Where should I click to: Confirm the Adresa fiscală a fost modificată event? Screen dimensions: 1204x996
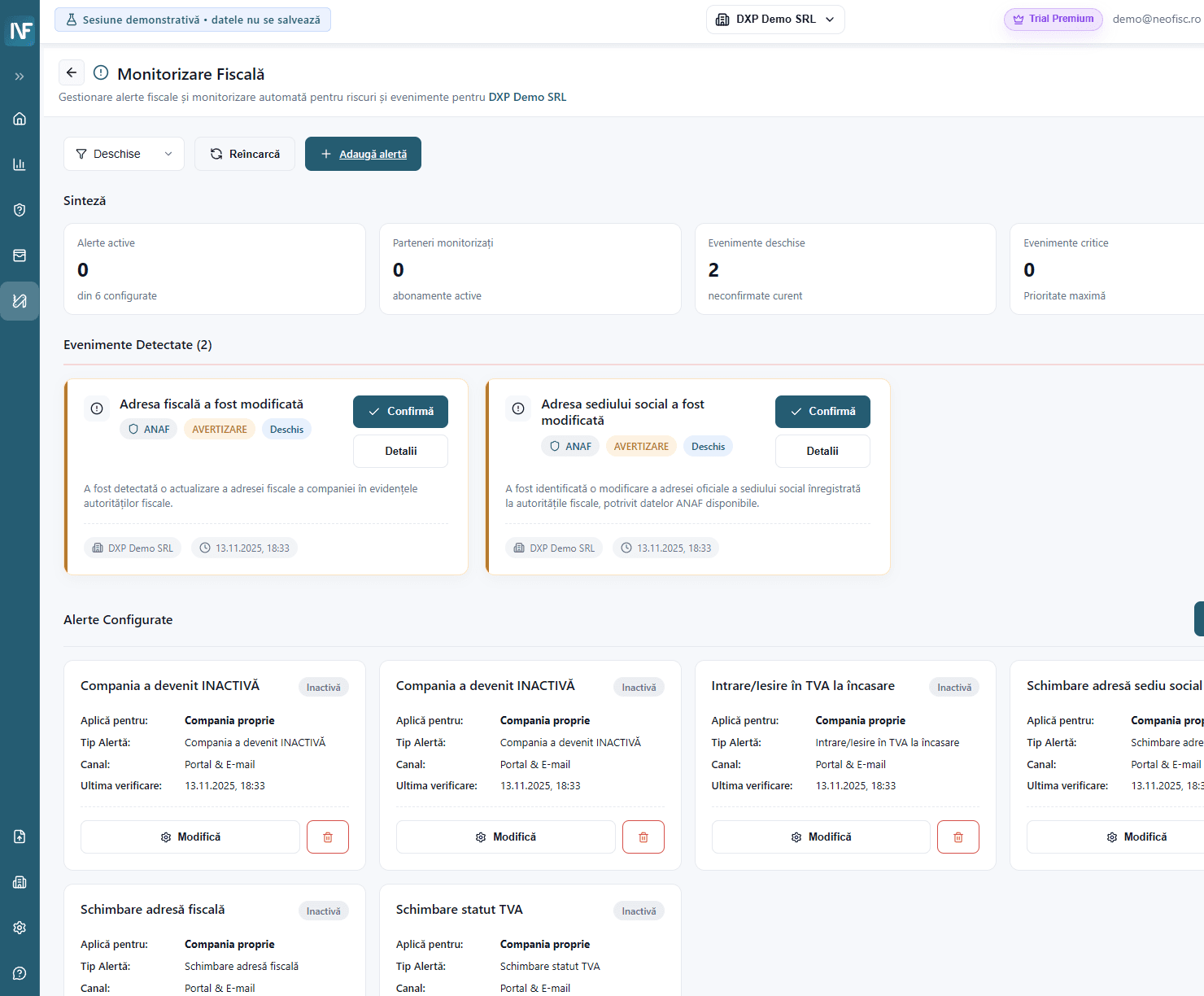point(400,412)
